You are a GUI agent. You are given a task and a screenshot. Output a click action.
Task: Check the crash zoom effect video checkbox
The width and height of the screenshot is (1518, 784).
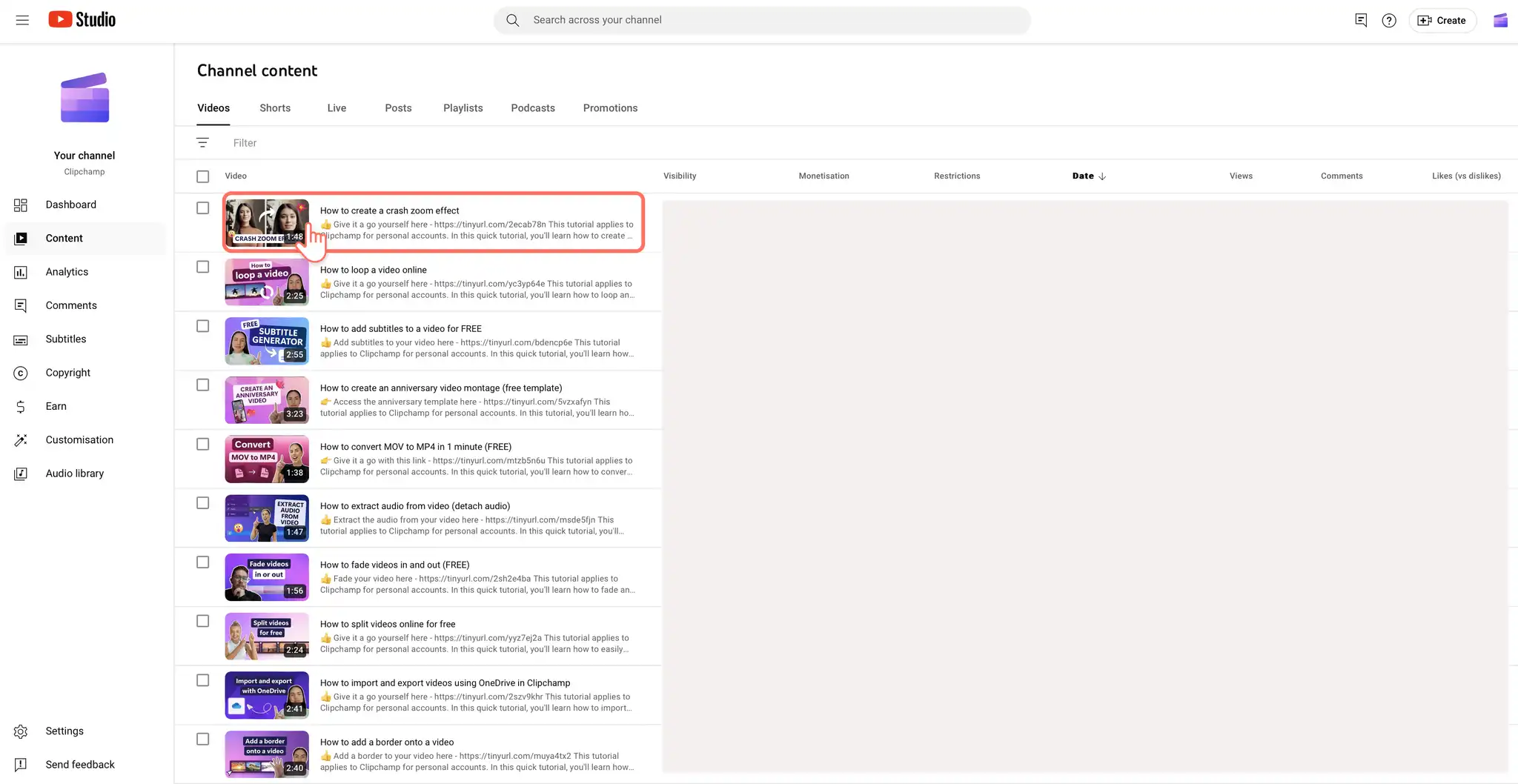click(x=202, y=208)
